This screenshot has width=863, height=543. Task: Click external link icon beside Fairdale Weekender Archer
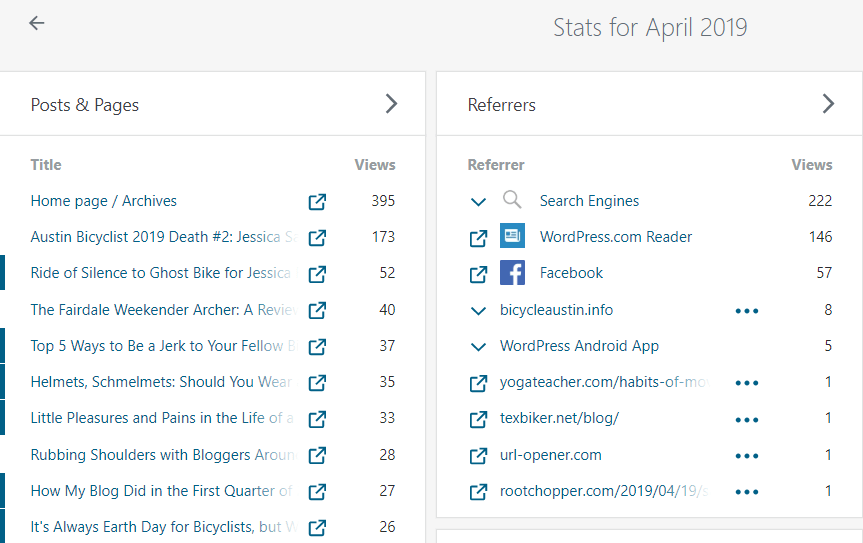pyautogui.click(x=317, y=310)
